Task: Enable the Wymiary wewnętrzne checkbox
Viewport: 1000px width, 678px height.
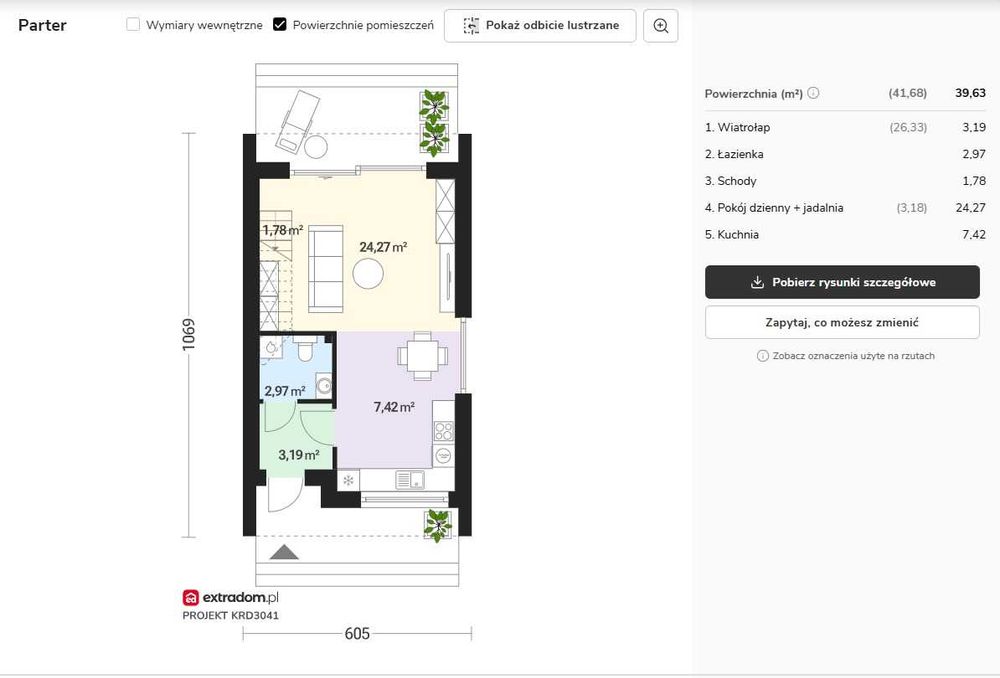Action: pos(133,25)
